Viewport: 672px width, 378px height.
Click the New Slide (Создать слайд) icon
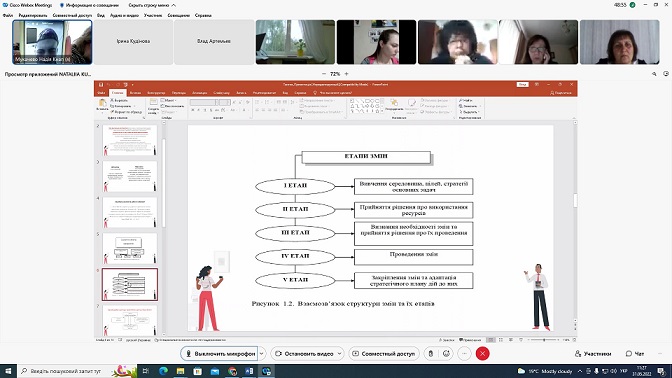click(153, 103)
